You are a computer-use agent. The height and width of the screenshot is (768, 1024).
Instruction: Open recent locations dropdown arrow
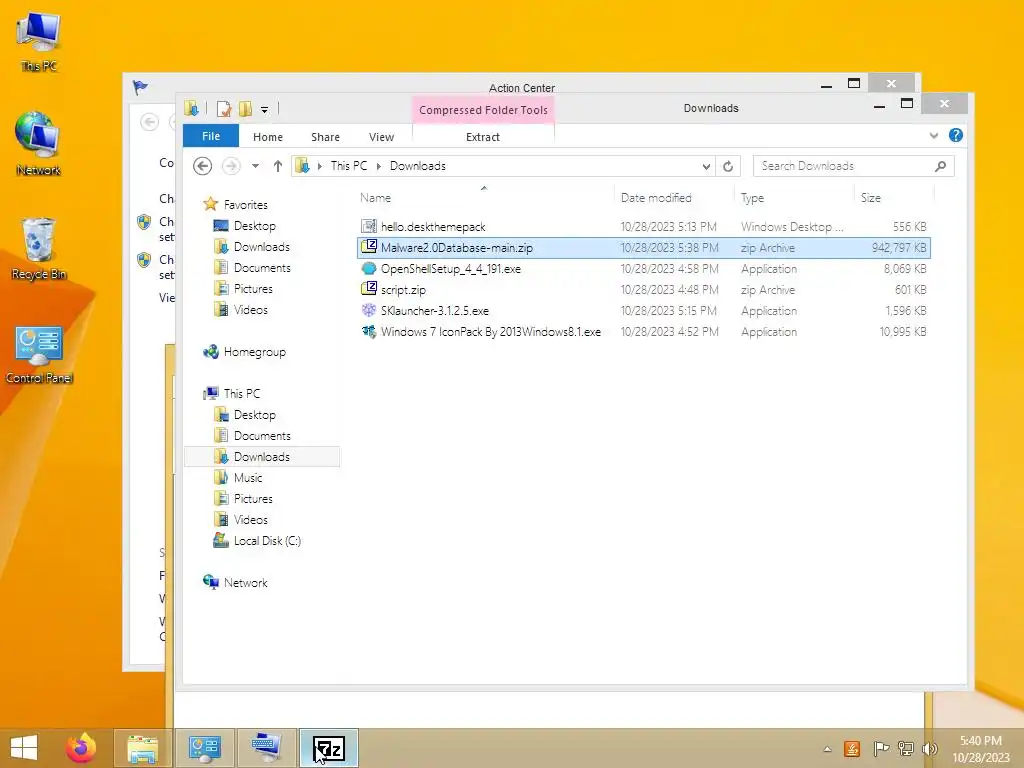(255, 166)
